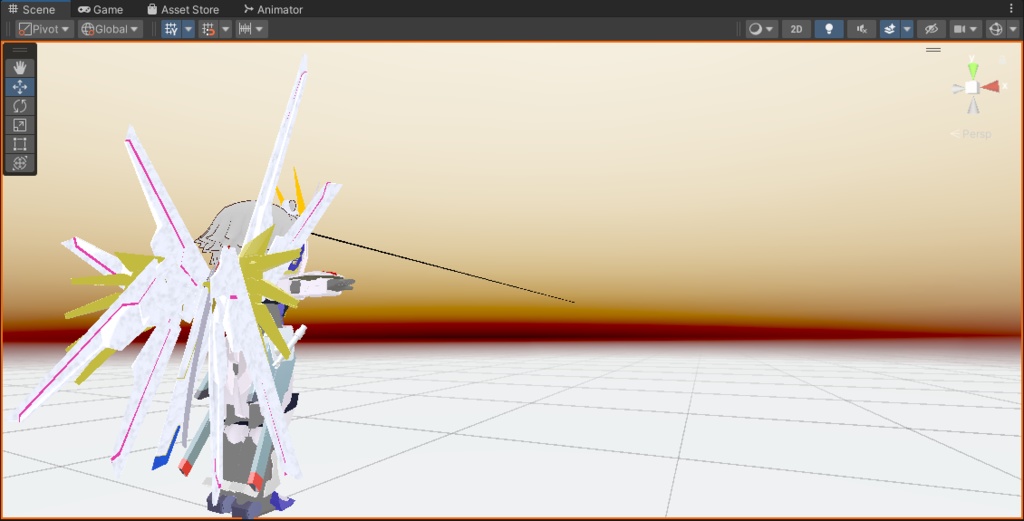1024x521 pixels.
Task: Switch to the Game tab
Action: click(101, 9)
